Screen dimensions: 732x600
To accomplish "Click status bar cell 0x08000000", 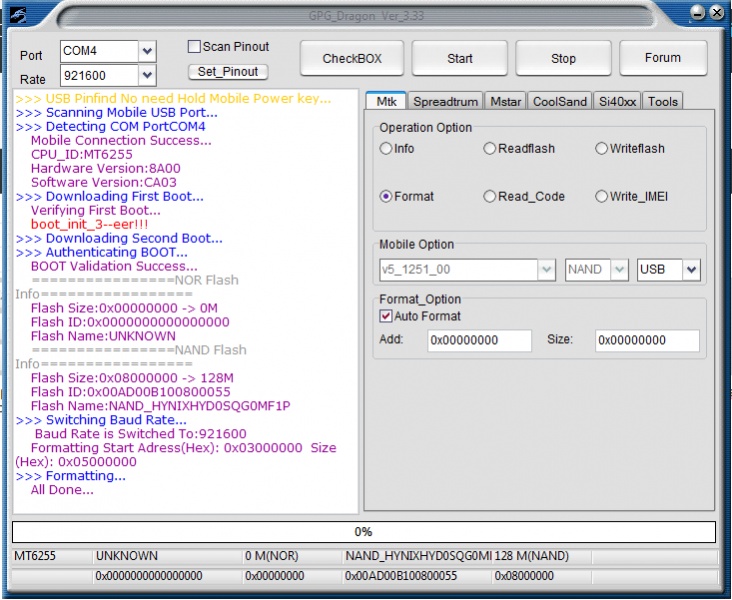I will 542,576.
